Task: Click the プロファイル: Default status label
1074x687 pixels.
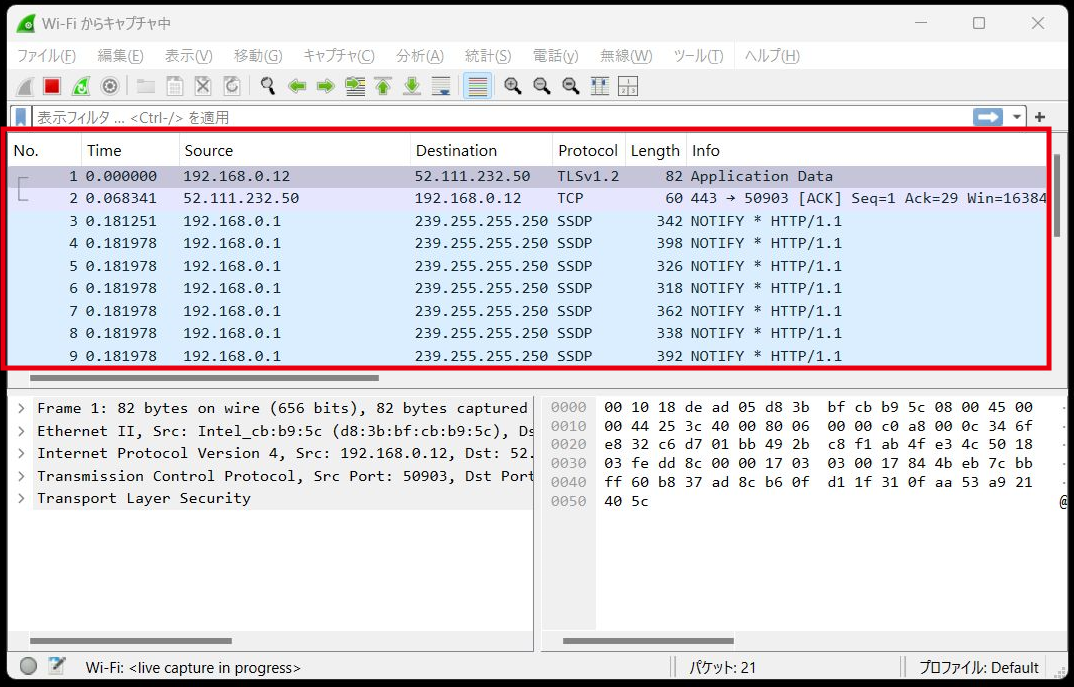Action: pyautogui.click(x=978, y=667)
